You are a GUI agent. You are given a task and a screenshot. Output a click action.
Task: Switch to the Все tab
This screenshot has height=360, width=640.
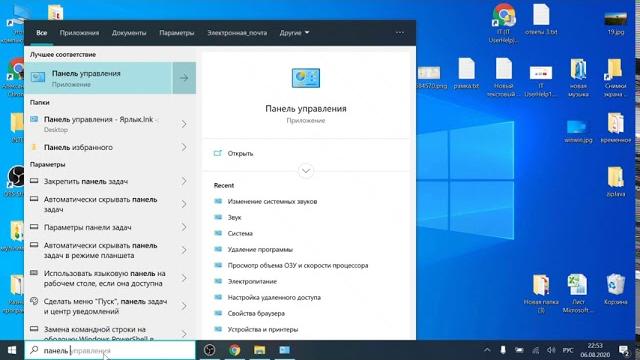(x=42, y=33)
